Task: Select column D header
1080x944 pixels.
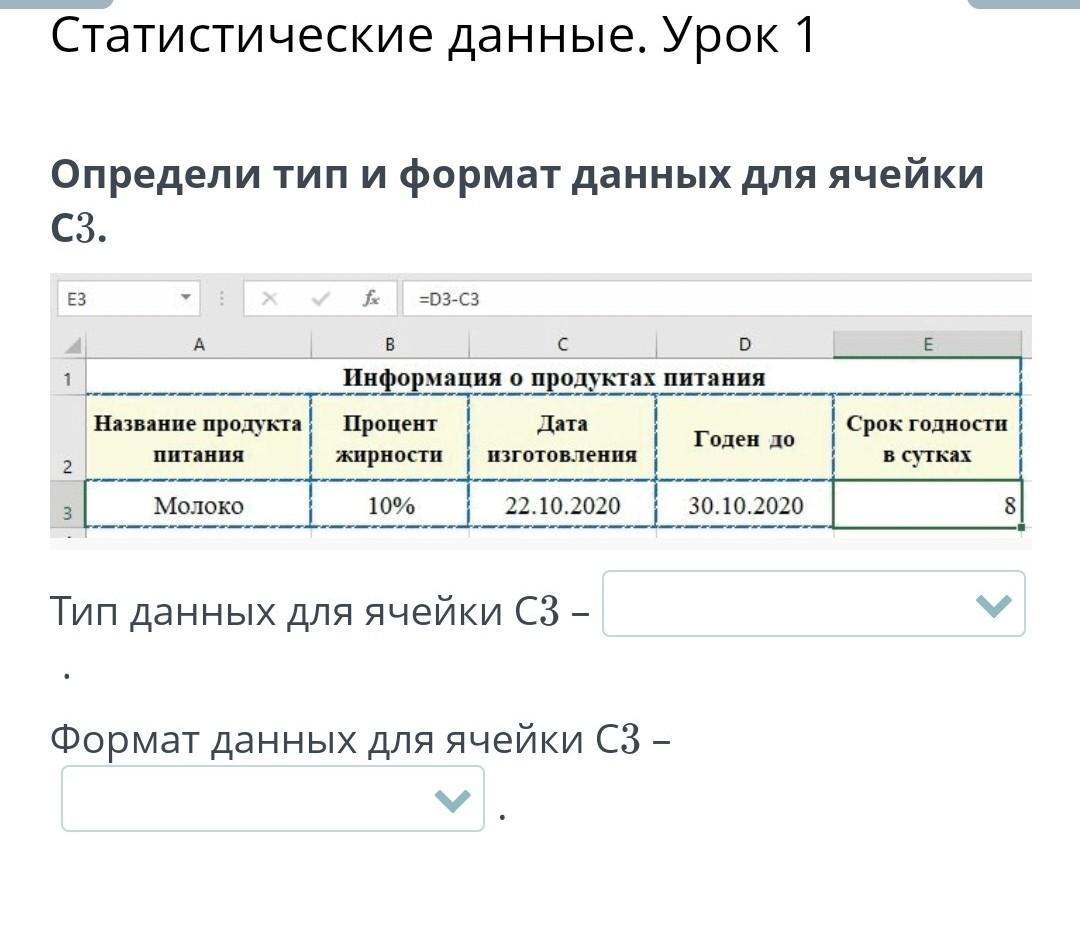Action: click(745, 344)
